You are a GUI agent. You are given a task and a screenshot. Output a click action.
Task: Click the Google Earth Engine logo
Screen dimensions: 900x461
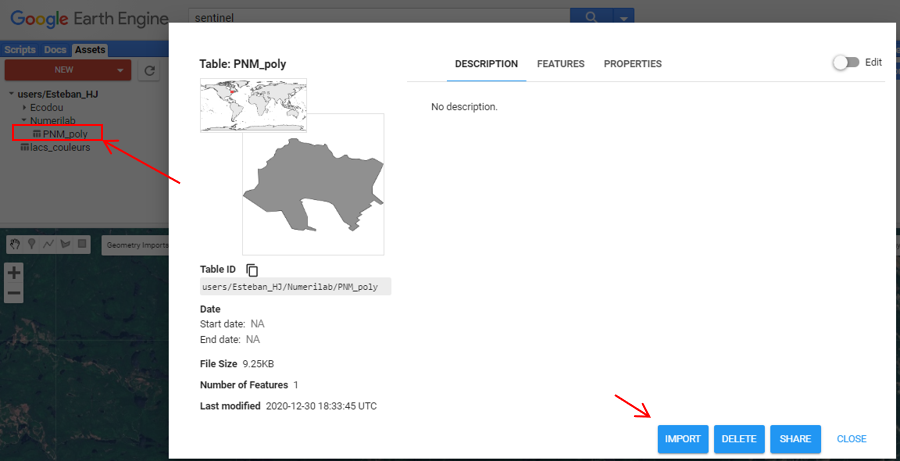[89, 19]
